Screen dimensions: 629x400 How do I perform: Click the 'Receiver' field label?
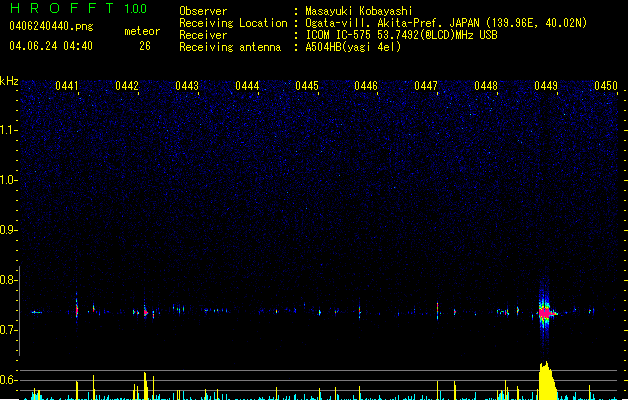click(x=203, y=35)
